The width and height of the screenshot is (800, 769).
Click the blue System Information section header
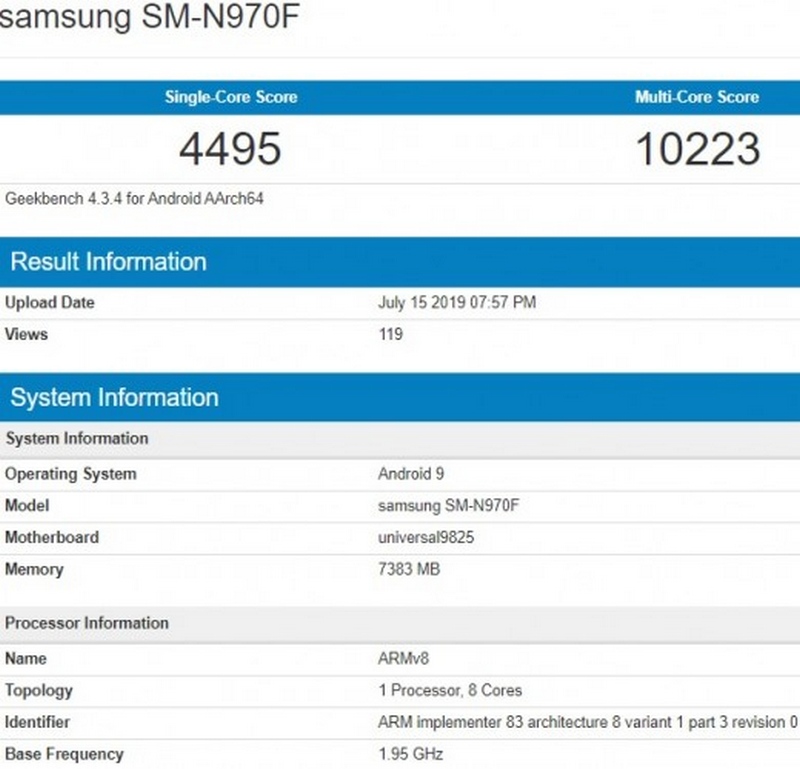400,398
